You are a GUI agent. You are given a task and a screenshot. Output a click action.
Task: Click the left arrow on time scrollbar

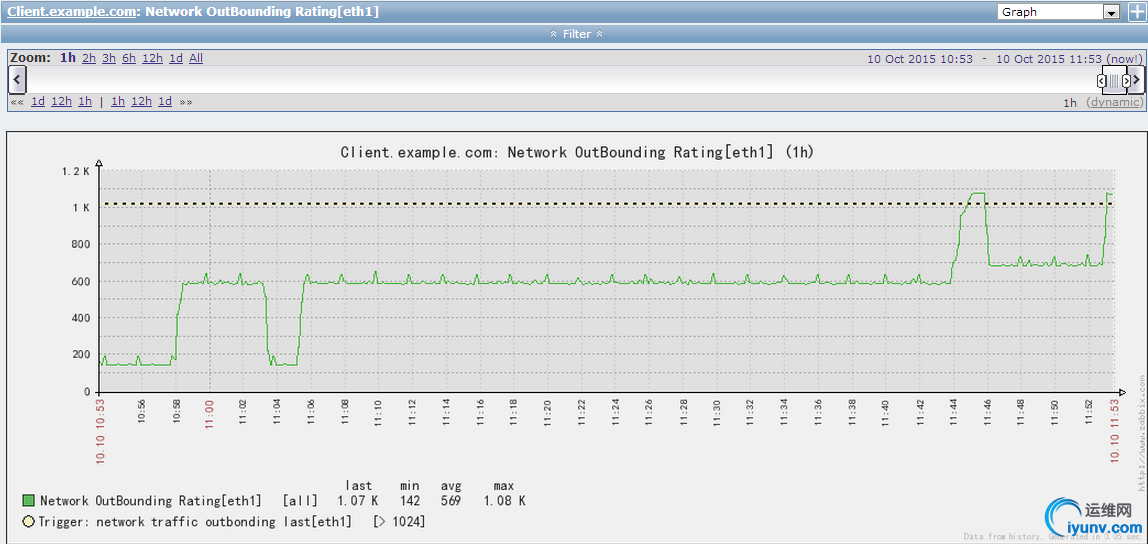[17, 79]
